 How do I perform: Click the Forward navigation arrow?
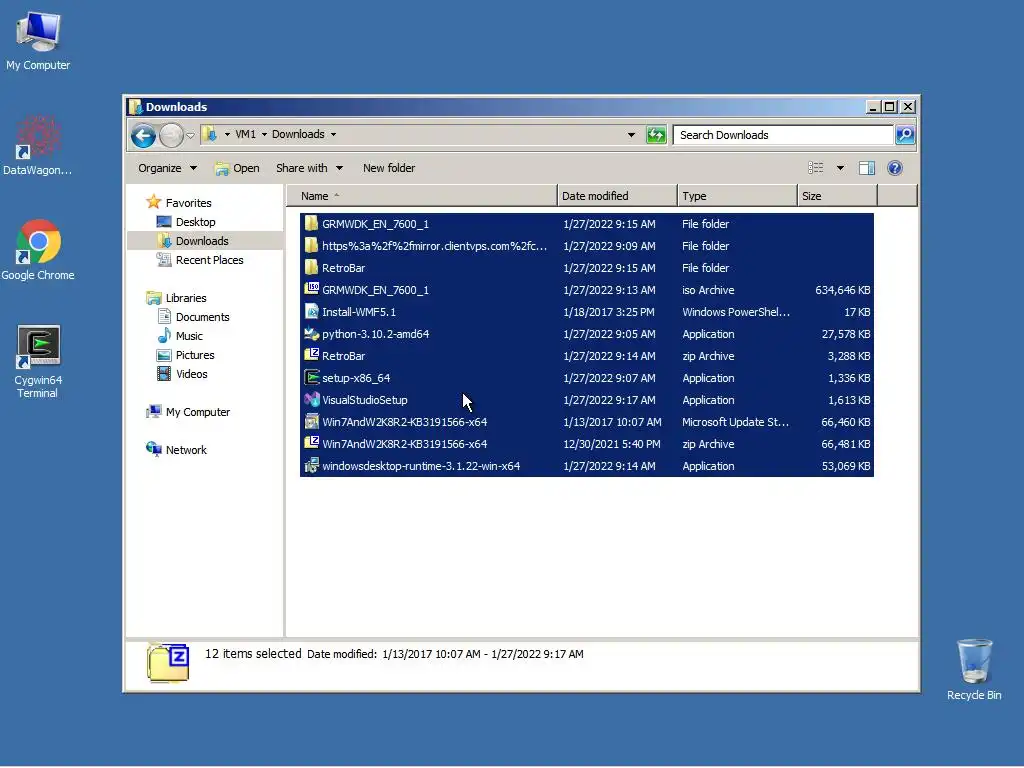click(171, 135)
